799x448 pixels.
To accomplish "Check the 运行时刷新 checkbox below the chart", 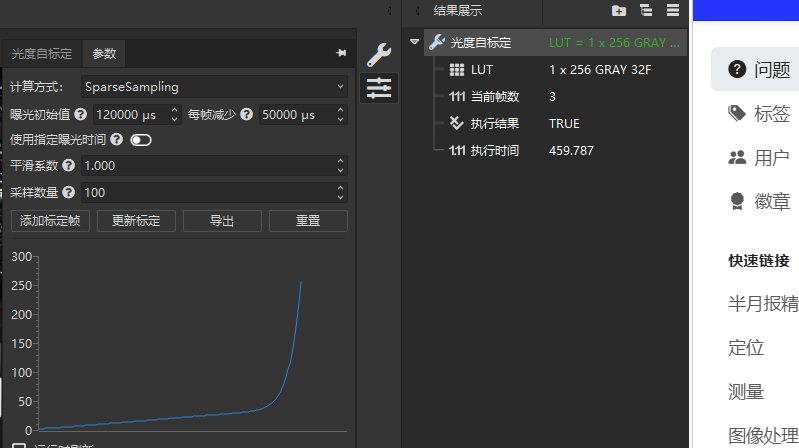I will [19, 446].
